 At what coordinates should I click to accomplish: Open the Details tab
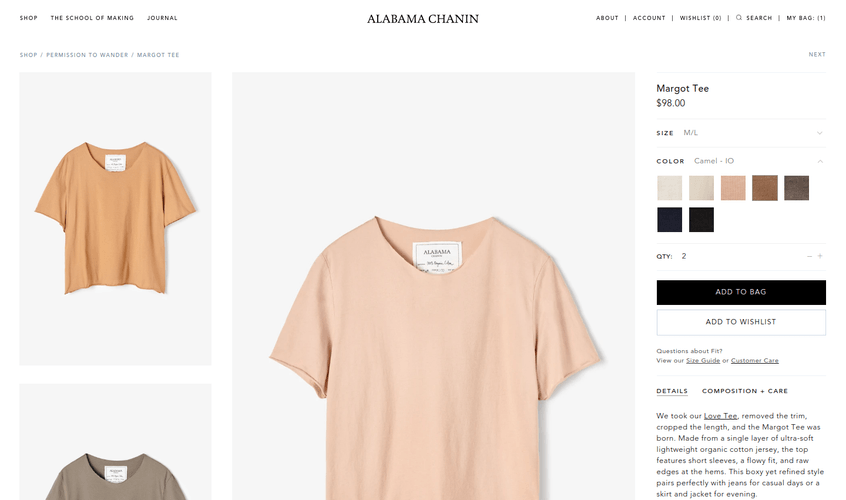point(672,391)
